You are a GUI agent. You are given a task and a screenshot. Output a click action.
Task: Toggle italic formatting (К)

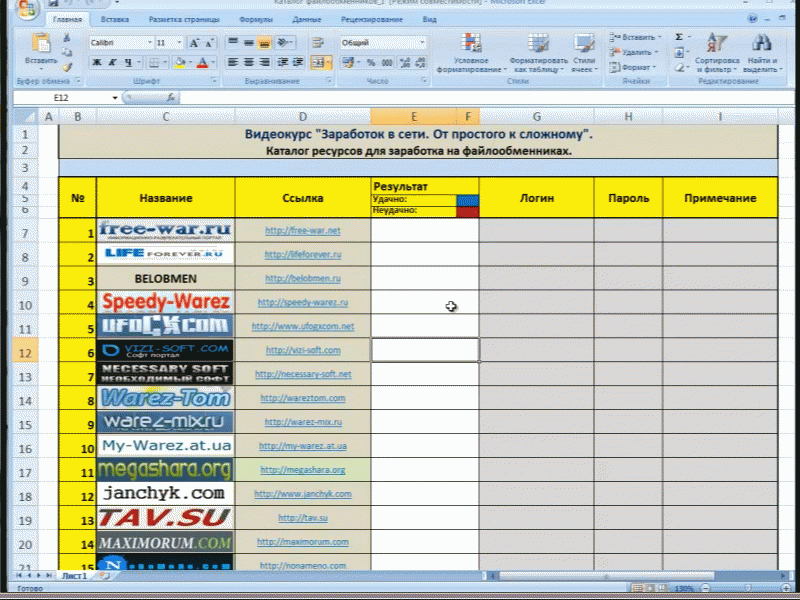112,62
